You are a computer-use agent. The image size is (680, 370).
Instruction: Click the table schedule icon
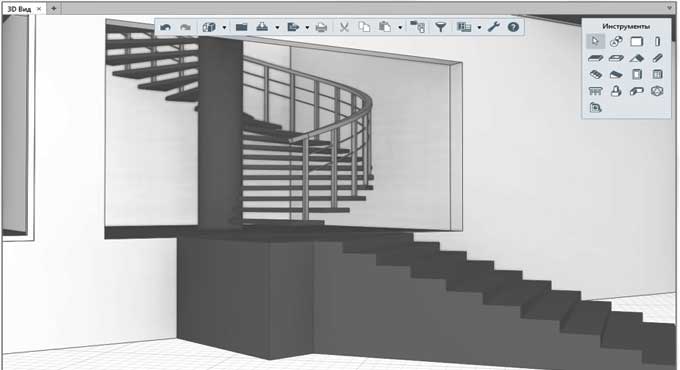tap(464, 27)
